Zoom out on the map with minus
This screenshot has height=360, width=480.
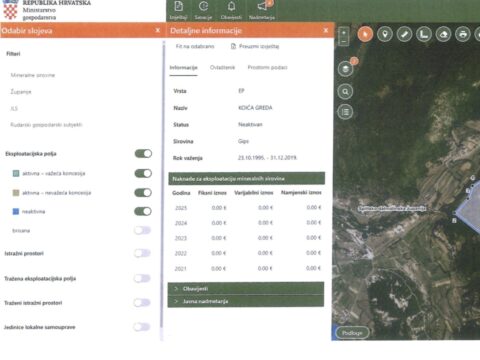(344, 42)
